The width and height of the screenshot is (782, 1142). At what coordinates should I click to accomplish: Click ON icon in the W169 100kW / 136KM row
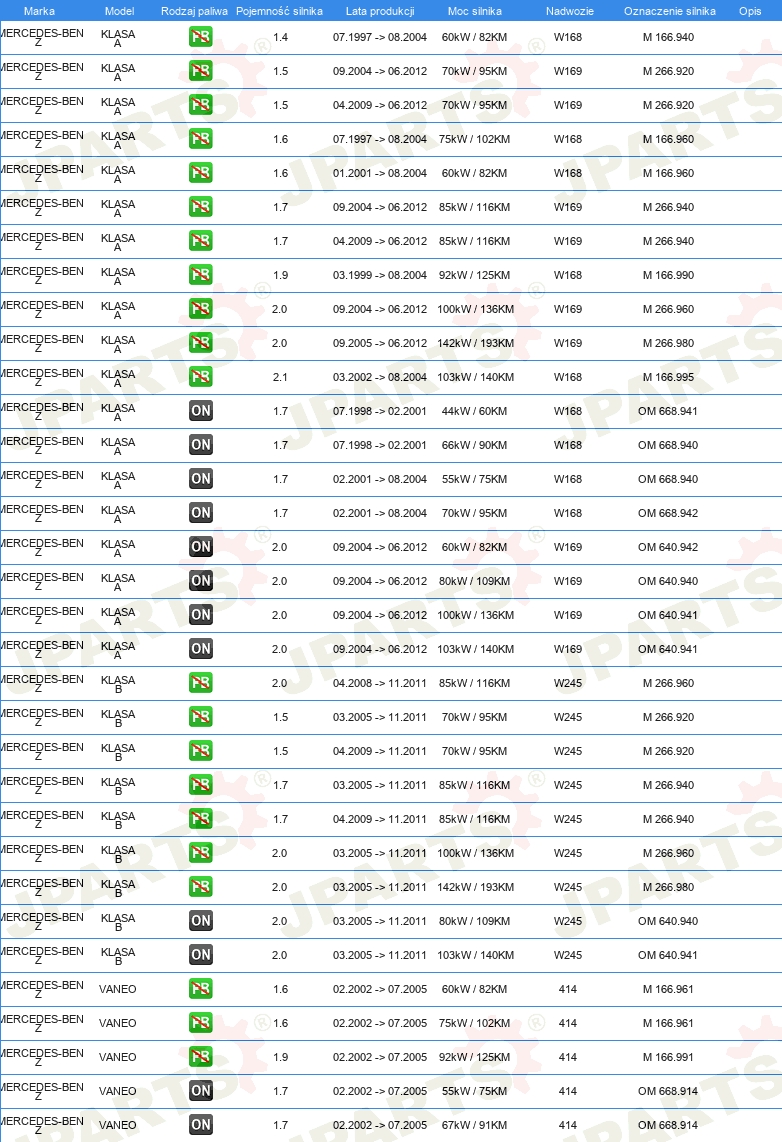pyautogui.click(x=201, y=615)
